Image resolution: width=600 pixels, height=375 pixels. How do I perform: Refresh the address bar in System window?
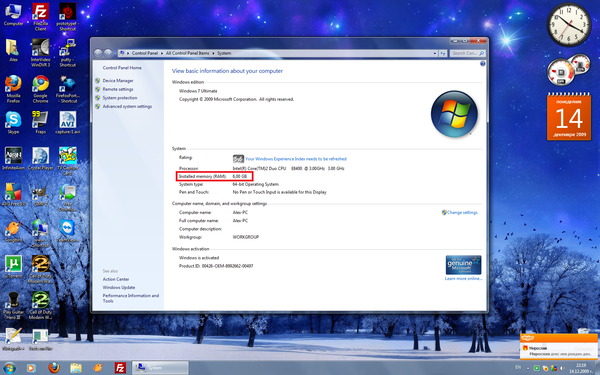(x=443, y=53)
